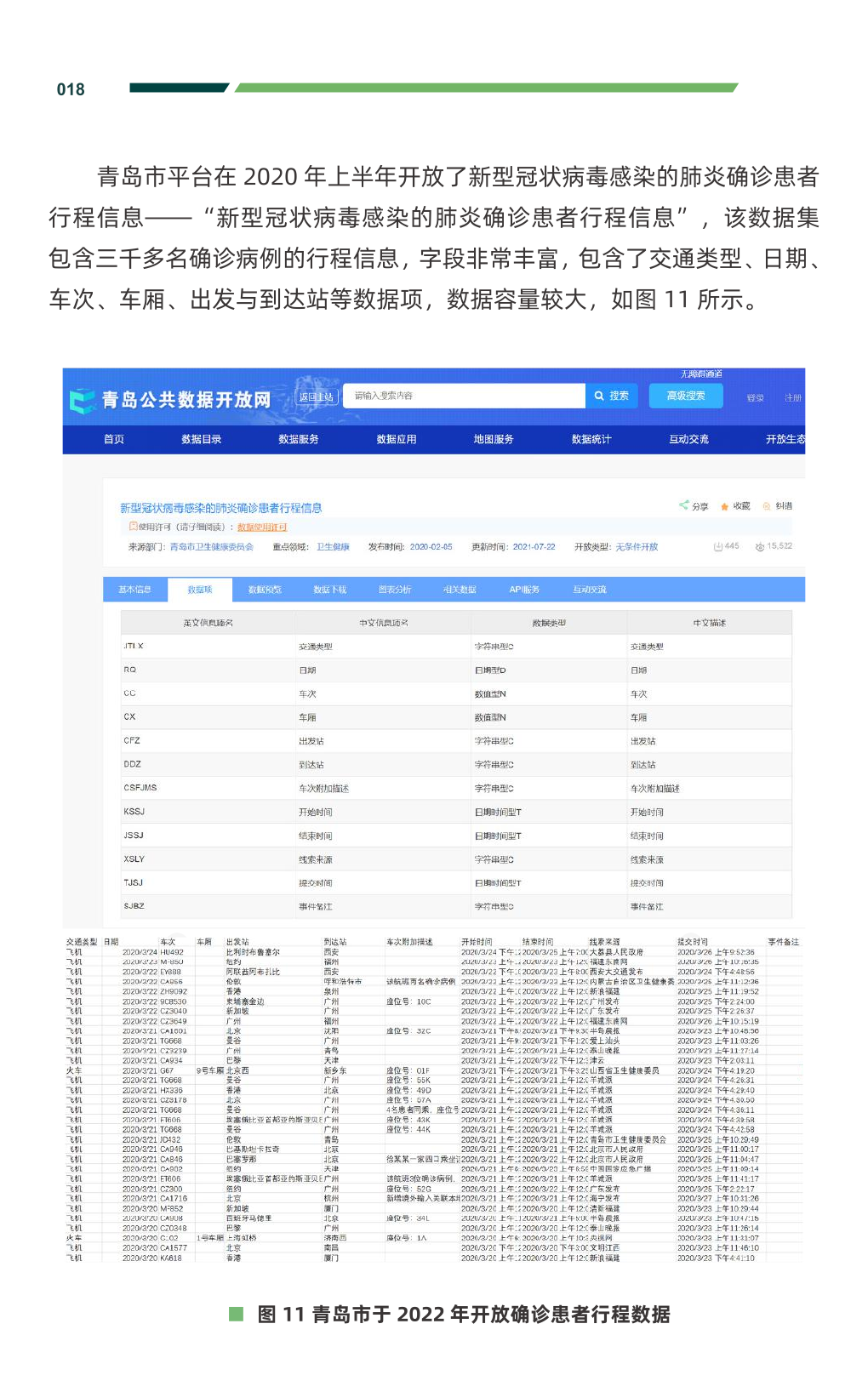Viewport: 868px width, 1375px height.
Task: Click the 登录 link
Action: tap(755, 398)
